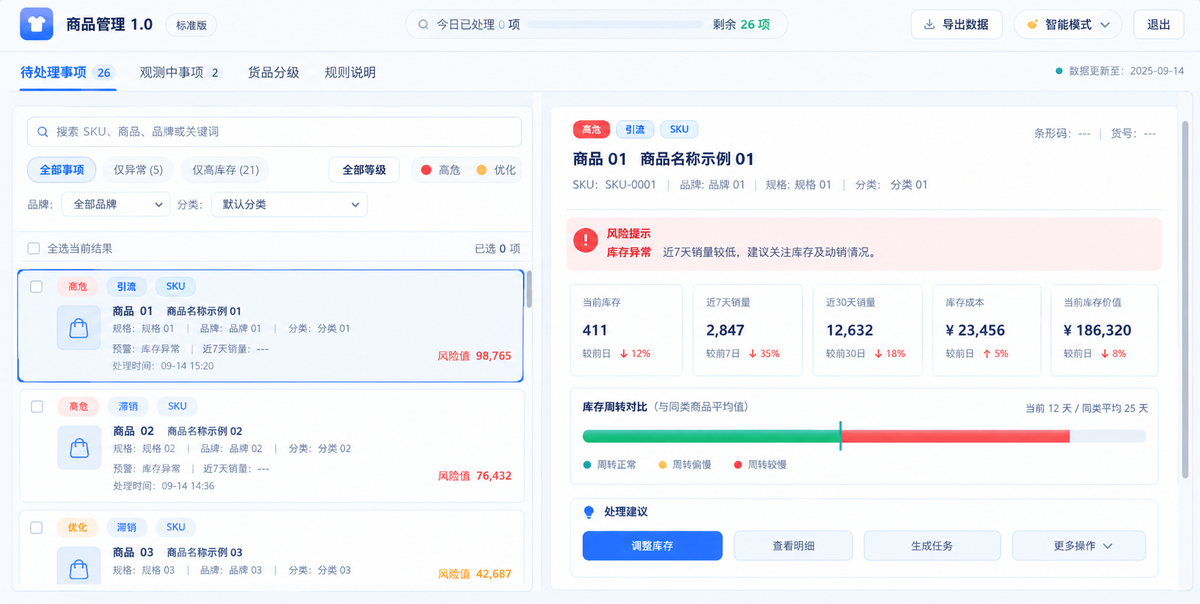Image resolution: width=1200 pixels, height=604 pixels.
Task: Check the 全选当前结果 checkbox
Action: pos(34,248)
